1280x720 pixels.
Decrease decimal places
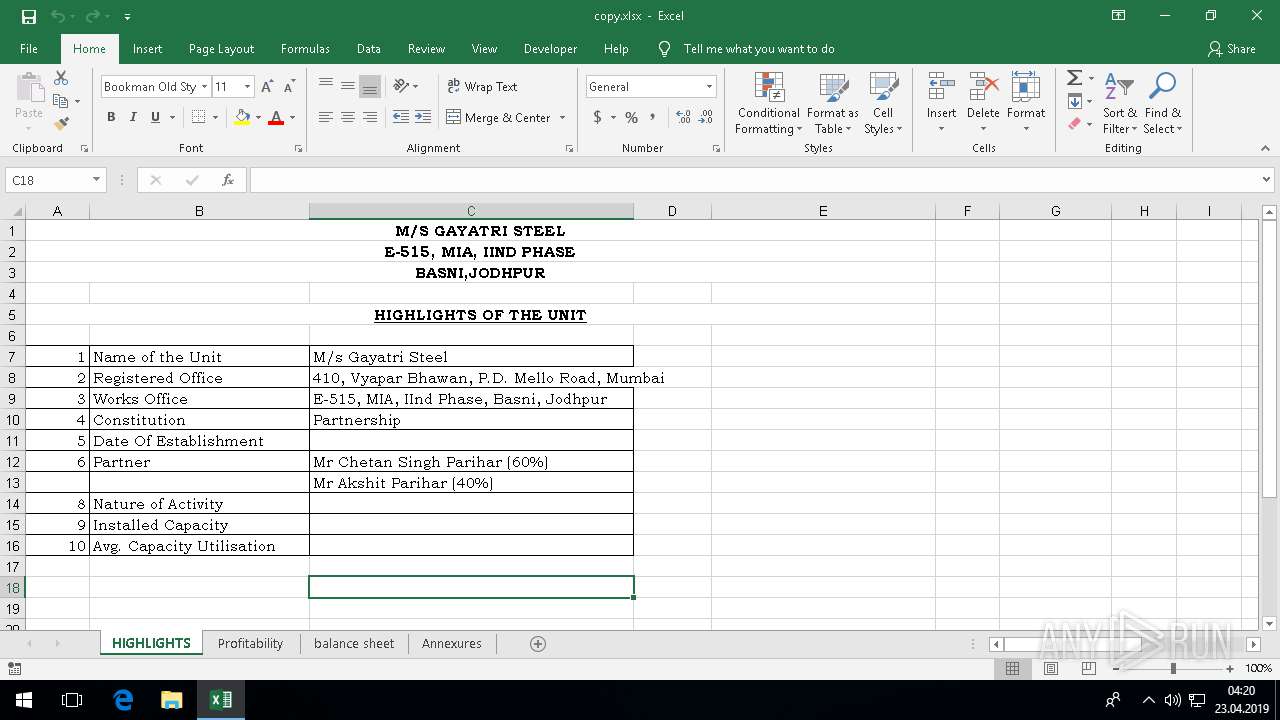click(706, 117)
